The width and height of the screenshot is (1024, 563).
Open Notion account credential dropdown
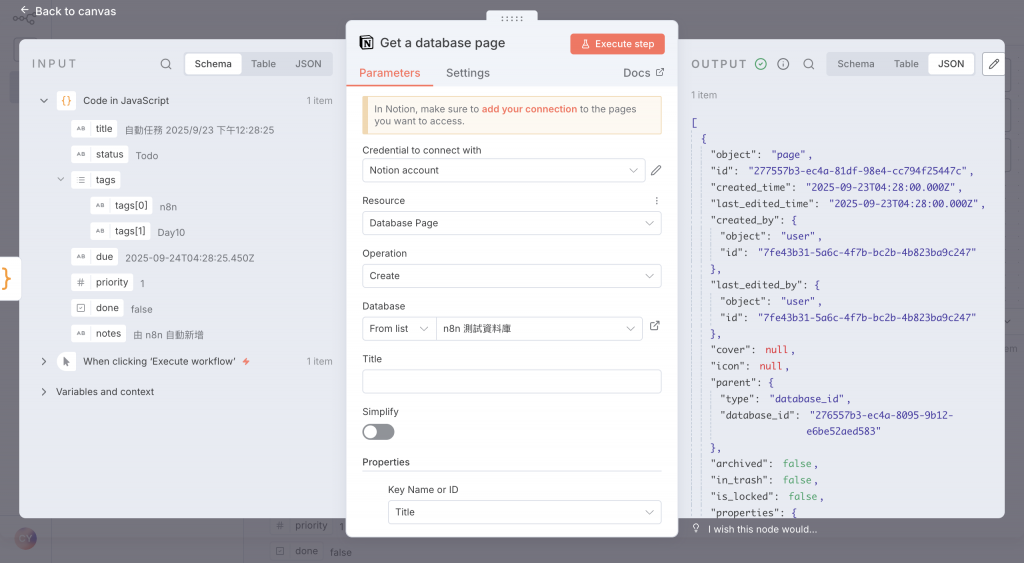pos(504,170)
